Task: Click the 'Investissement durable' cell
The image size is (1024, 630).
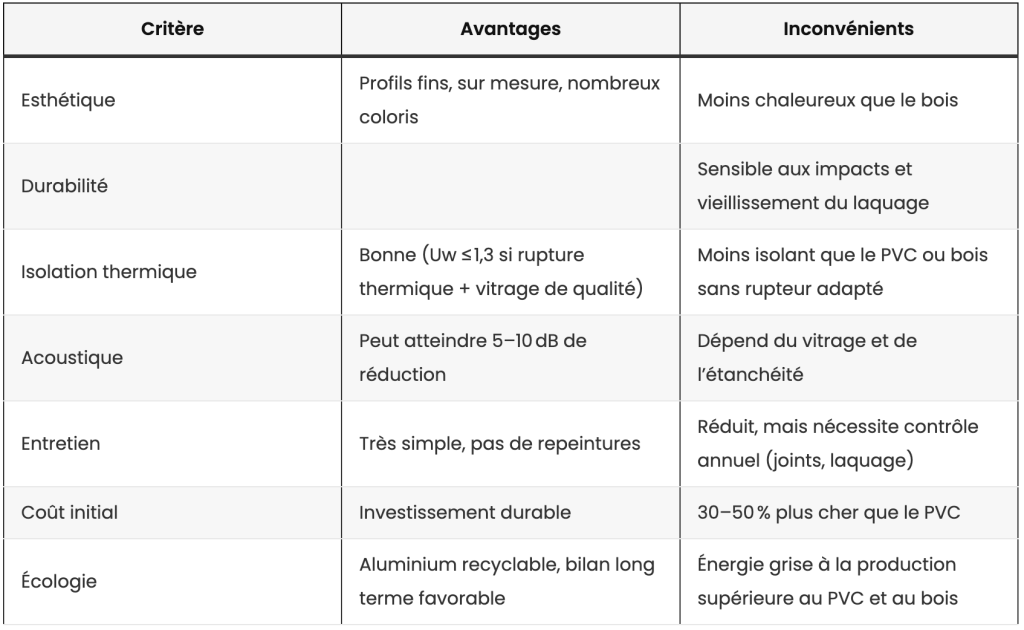Action: [510, 512]
